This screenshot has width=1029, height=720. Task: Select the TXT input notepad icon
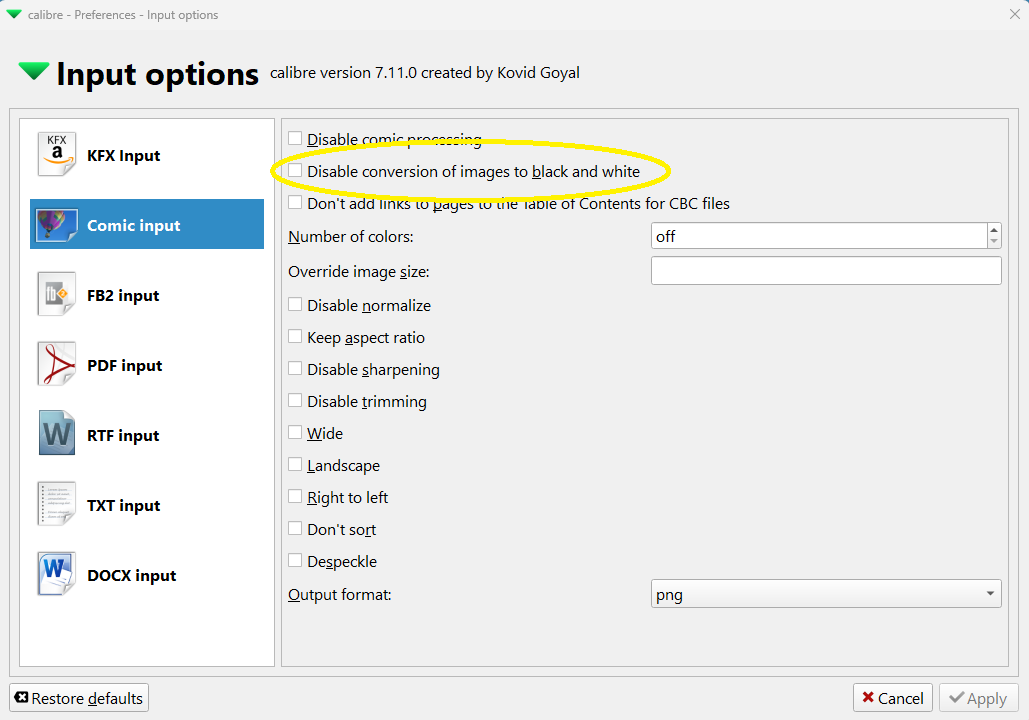pos(57,505)
